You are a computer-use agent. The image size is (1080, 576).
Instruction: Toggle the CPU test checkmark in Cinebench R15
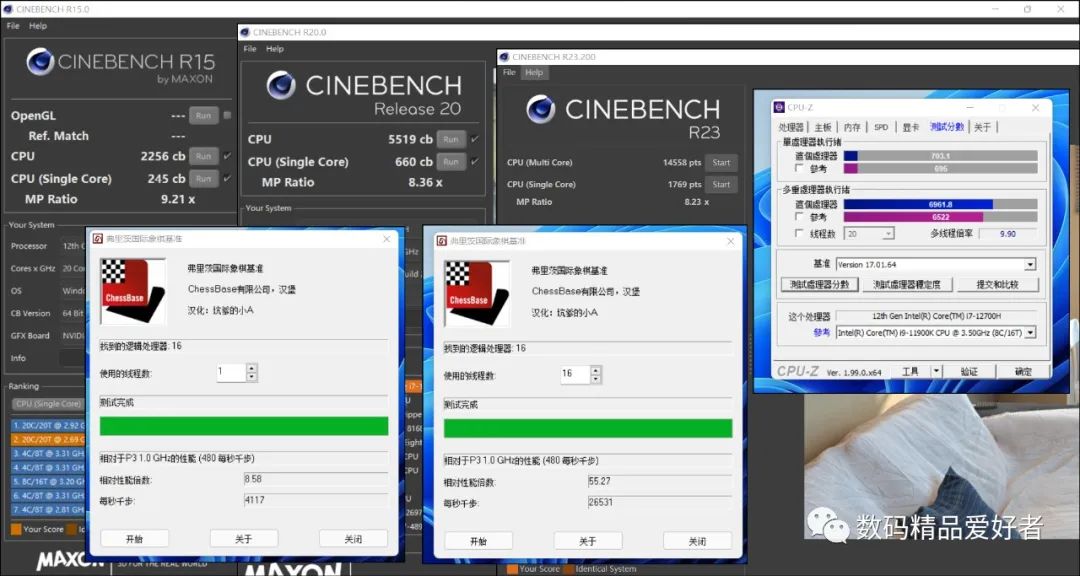(227, 156)
